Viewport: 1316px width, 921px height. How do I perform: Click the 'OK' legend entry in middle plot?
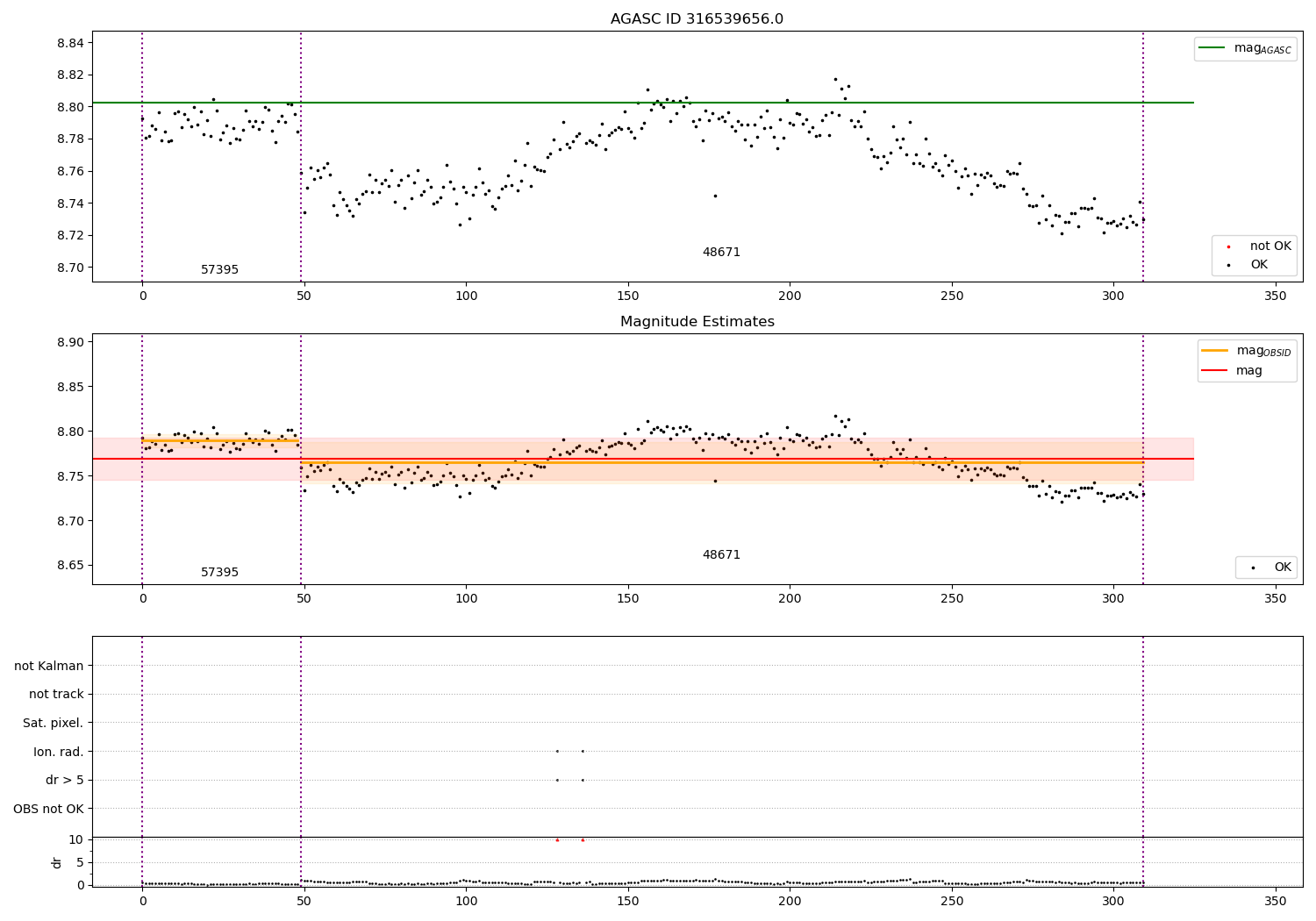click(1270, 568)
